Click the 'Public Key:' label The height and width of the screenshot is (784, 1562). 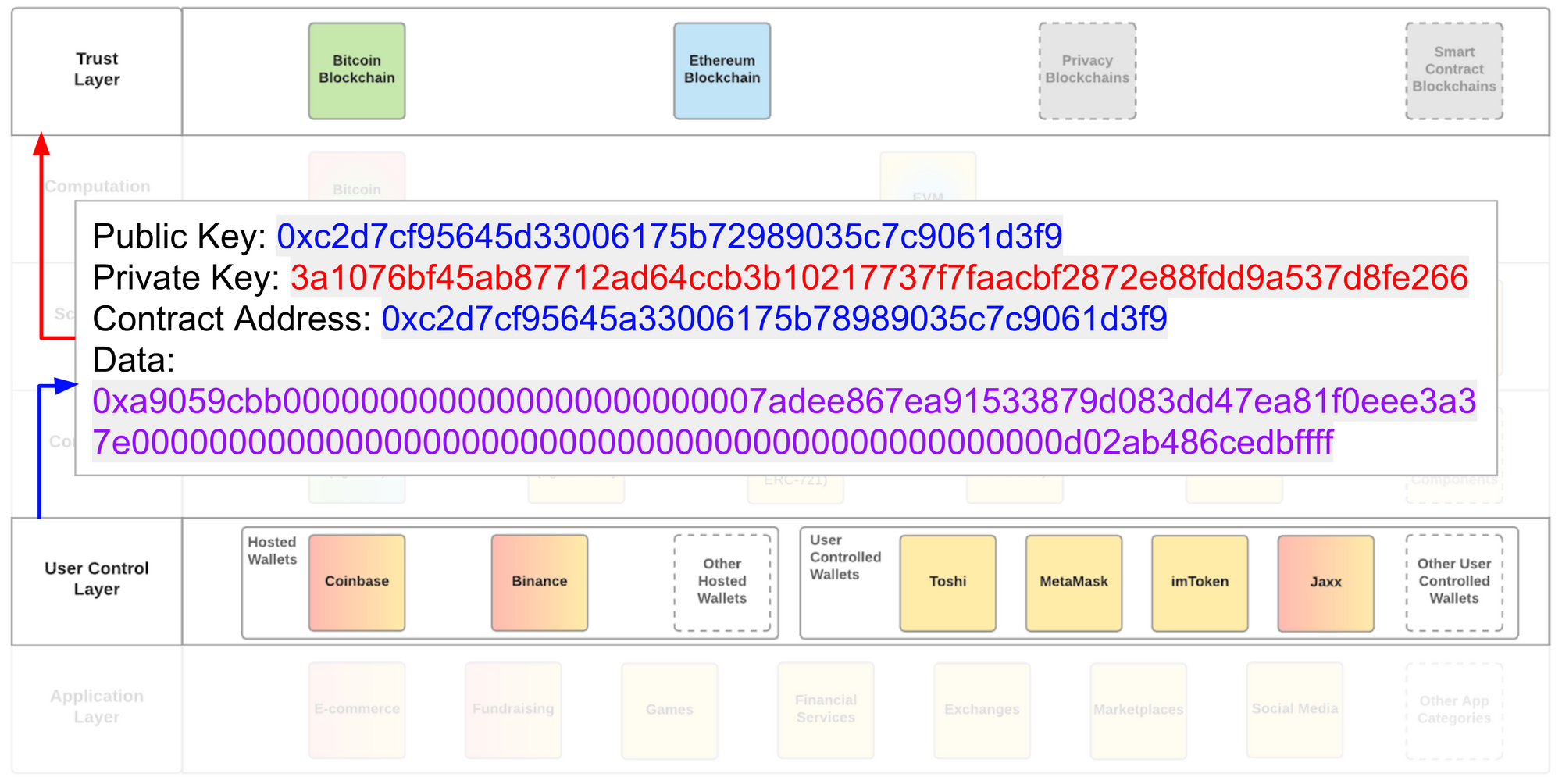(180, 237)
